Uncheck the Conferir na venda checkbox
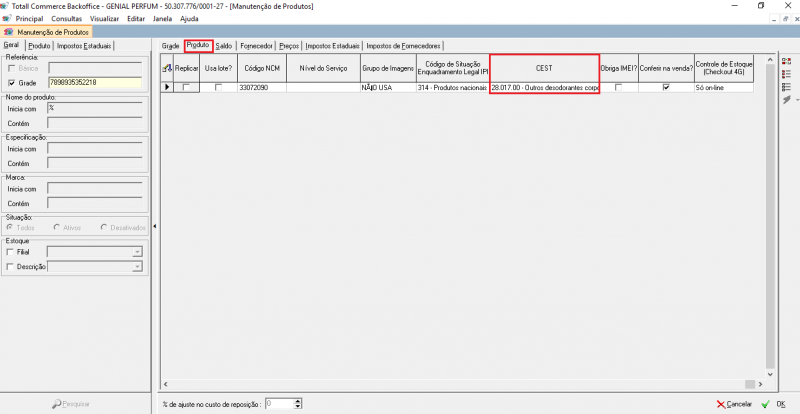The width and height of the screenshot is (800, 414). 665,88
